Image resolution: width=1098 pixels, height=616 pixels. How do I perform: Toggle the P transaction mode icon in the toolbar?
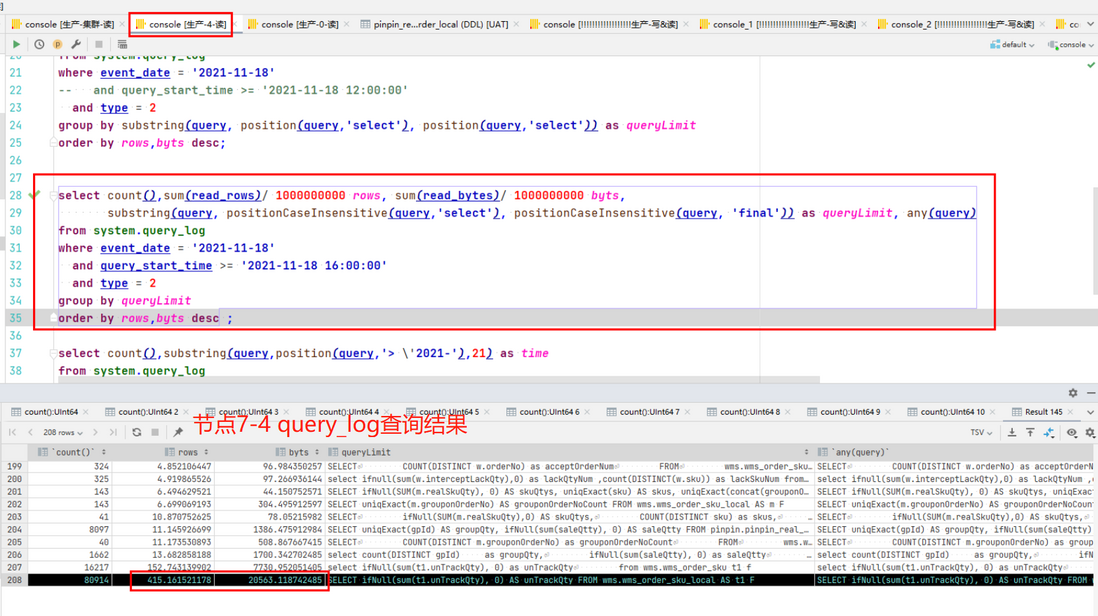click(57, 44)
